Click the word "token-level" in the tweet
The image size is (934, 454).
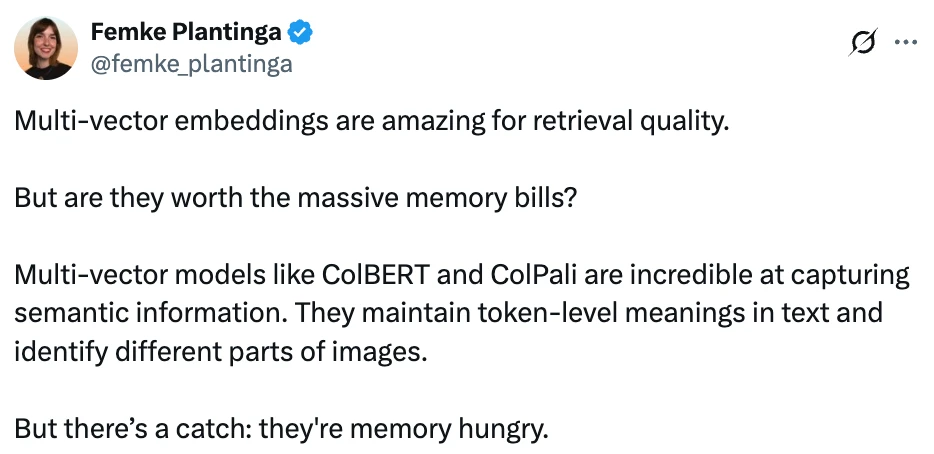pyautogui.click(x=585, y=313)
